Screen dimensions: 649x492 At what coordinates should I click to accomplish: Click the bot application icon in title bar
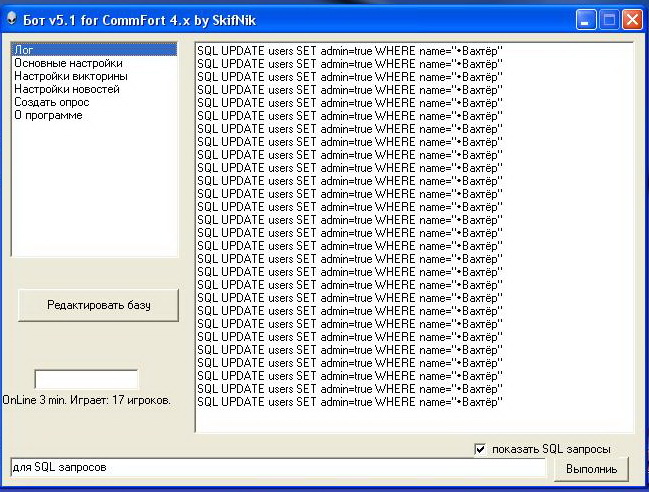[13, 18]
